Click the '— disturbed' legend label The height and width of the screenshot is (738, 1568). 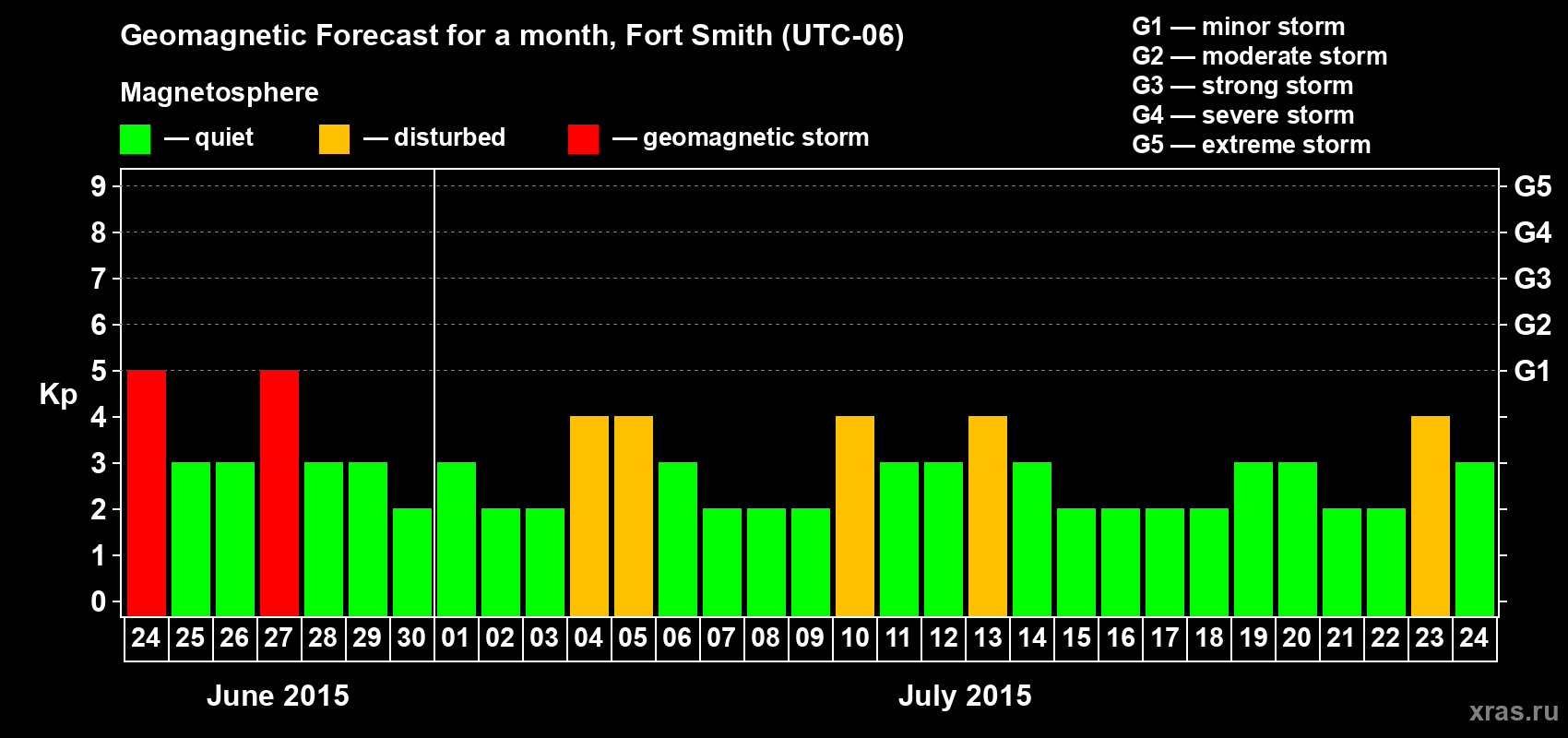tap(434, 137)
